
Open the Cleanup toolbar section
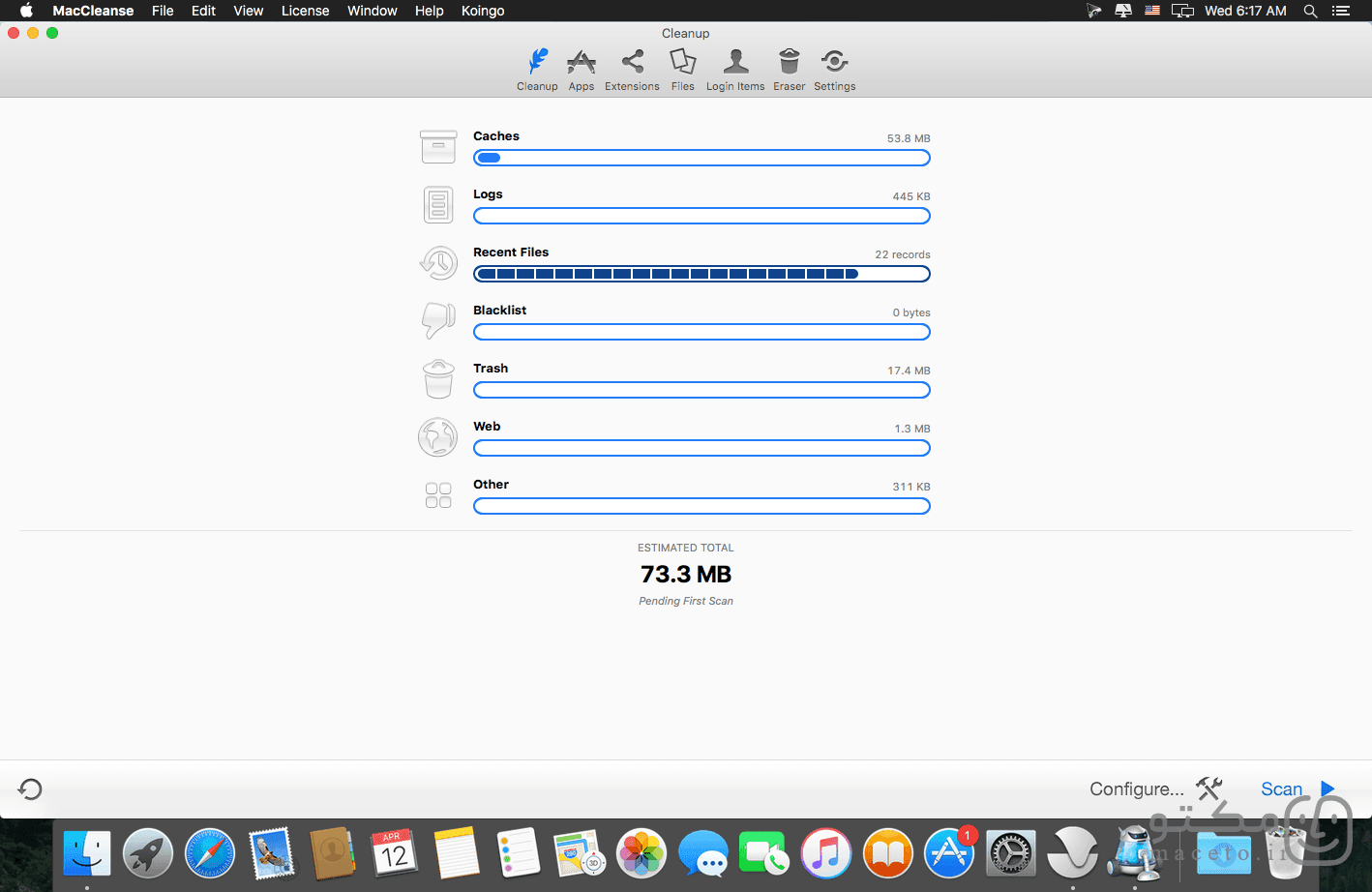click(x=537, y=70)
